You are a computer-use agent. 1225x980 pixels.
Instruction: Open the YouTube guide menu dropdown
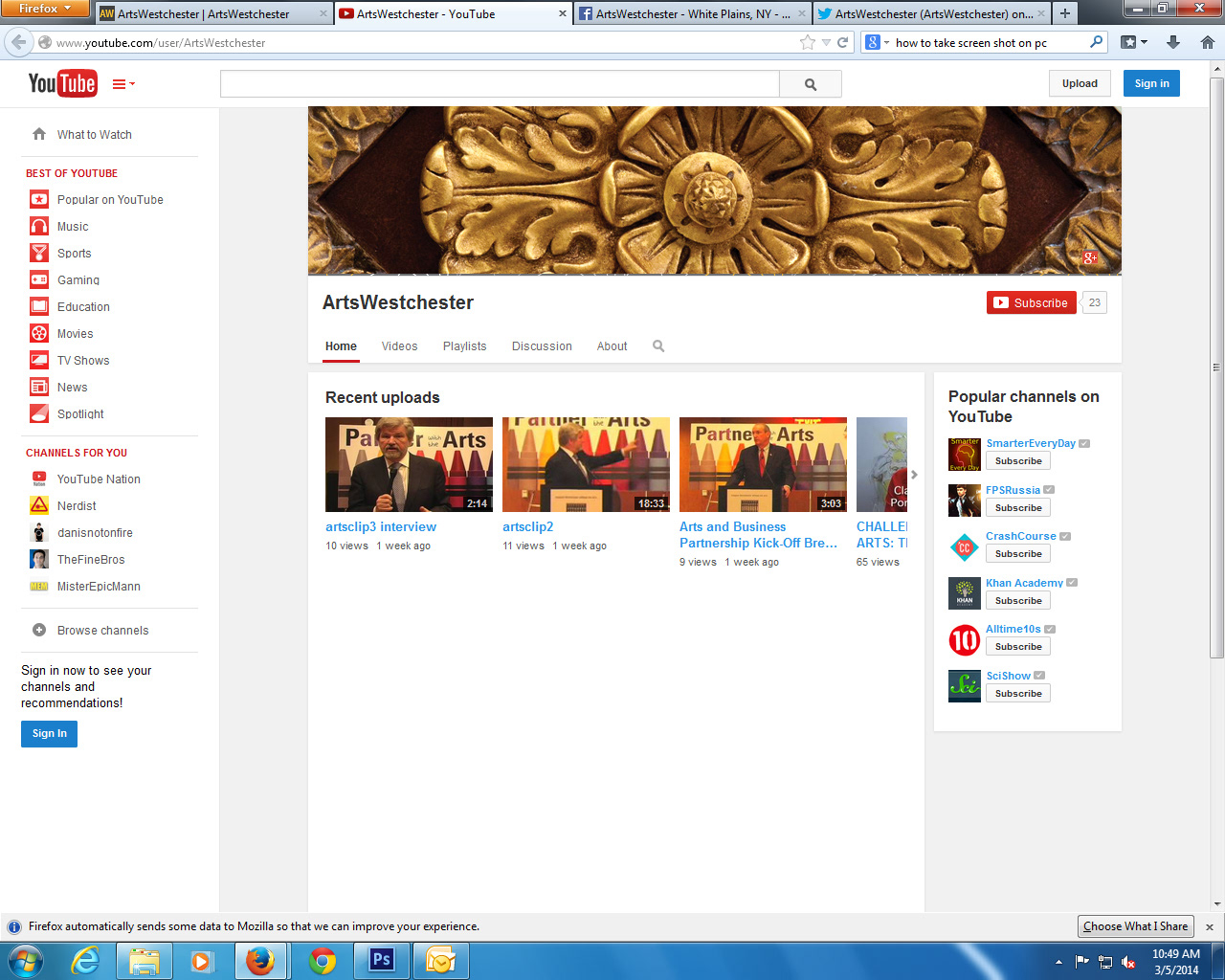(123, 84)
